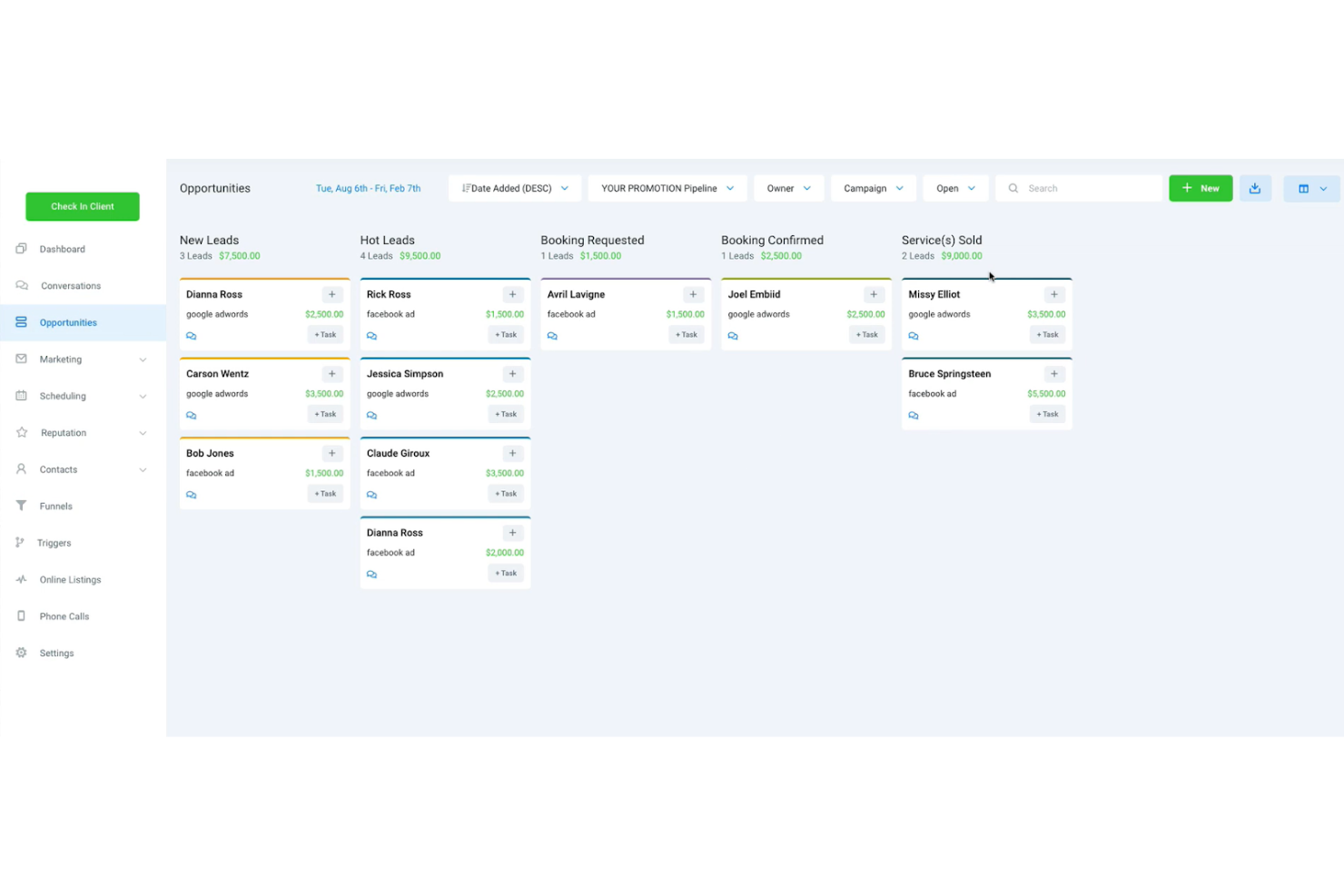Expand the Scheduling menu chevron

pos(143,396)
